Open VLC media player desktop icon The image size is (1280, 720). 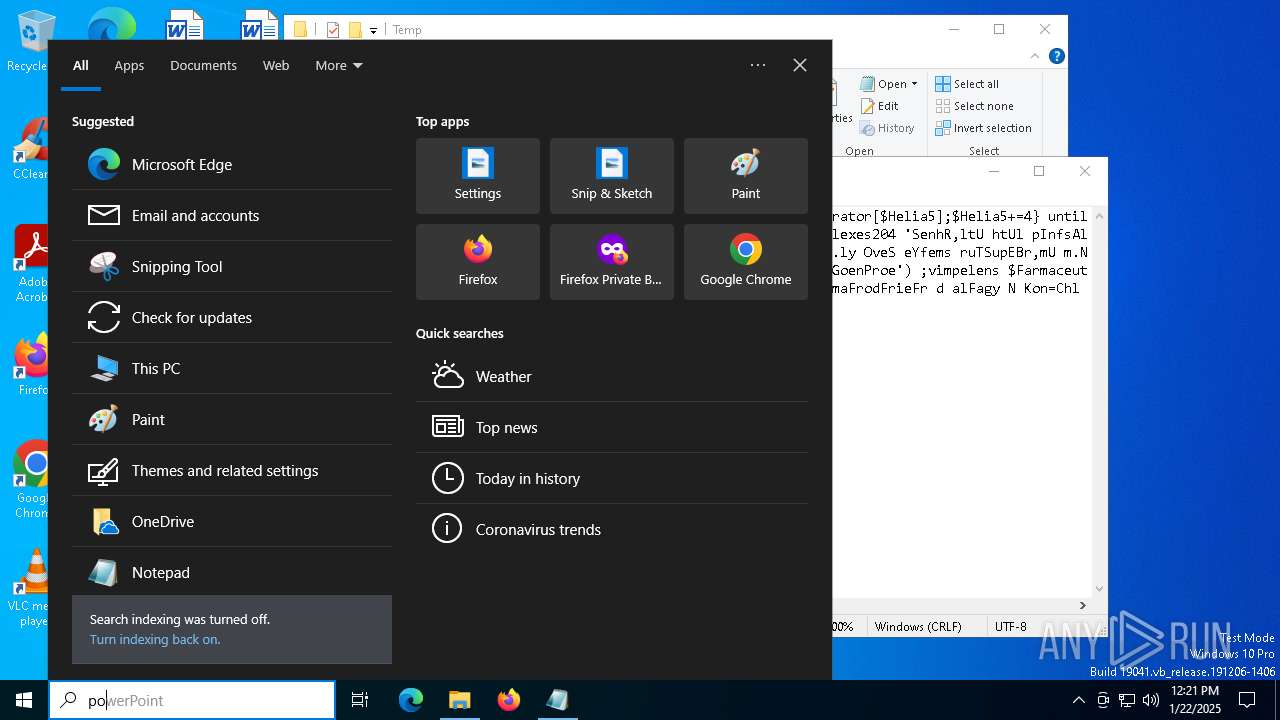pyautogui.click(x=30, y=588)
